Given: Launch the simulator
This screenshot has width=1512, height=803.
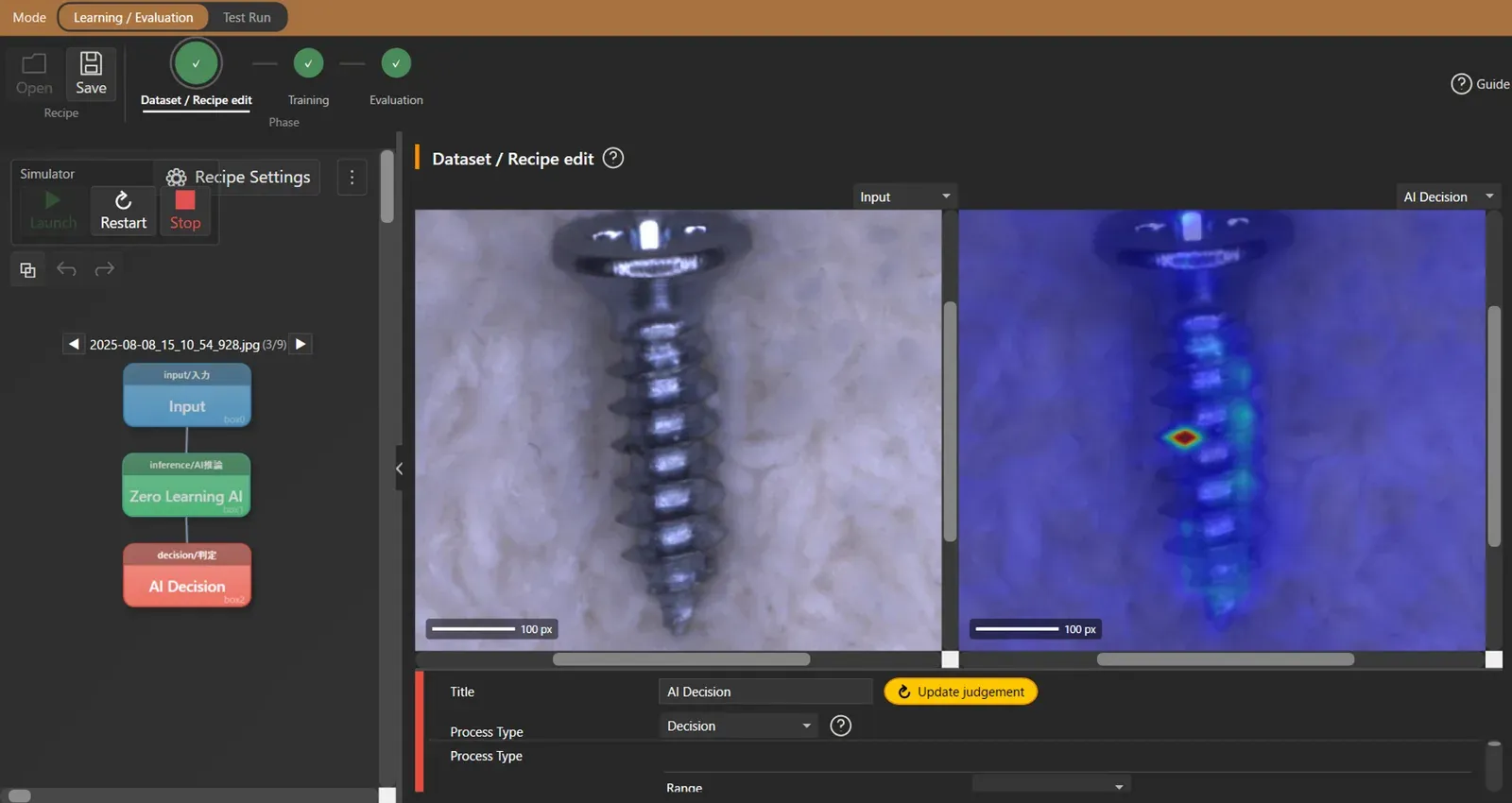Looking at the screenshot, I should [x=53, y=211].
